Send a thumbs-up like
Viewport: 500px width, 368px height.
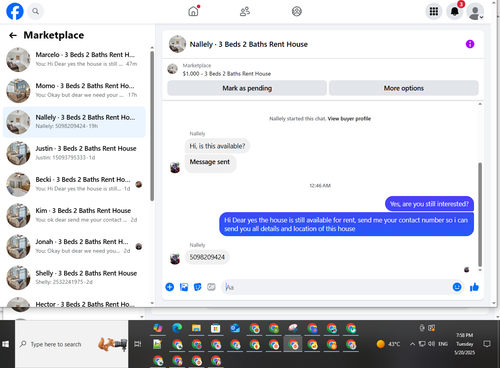(474, 287)
